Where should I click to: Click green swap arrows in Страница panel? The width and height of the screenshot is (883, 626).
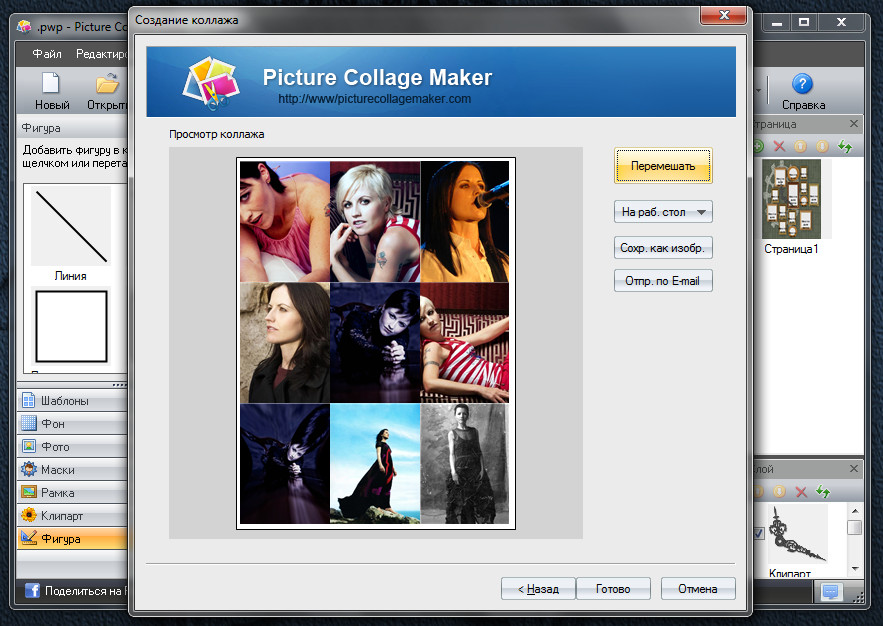coord(845,146)
